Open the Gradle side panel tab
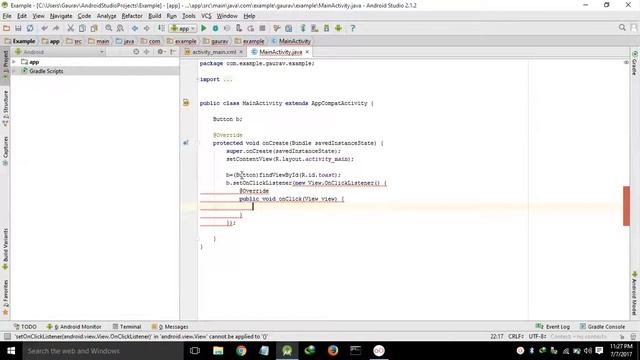The height and width of the screenshot is (360, 640). click(634, 63)
